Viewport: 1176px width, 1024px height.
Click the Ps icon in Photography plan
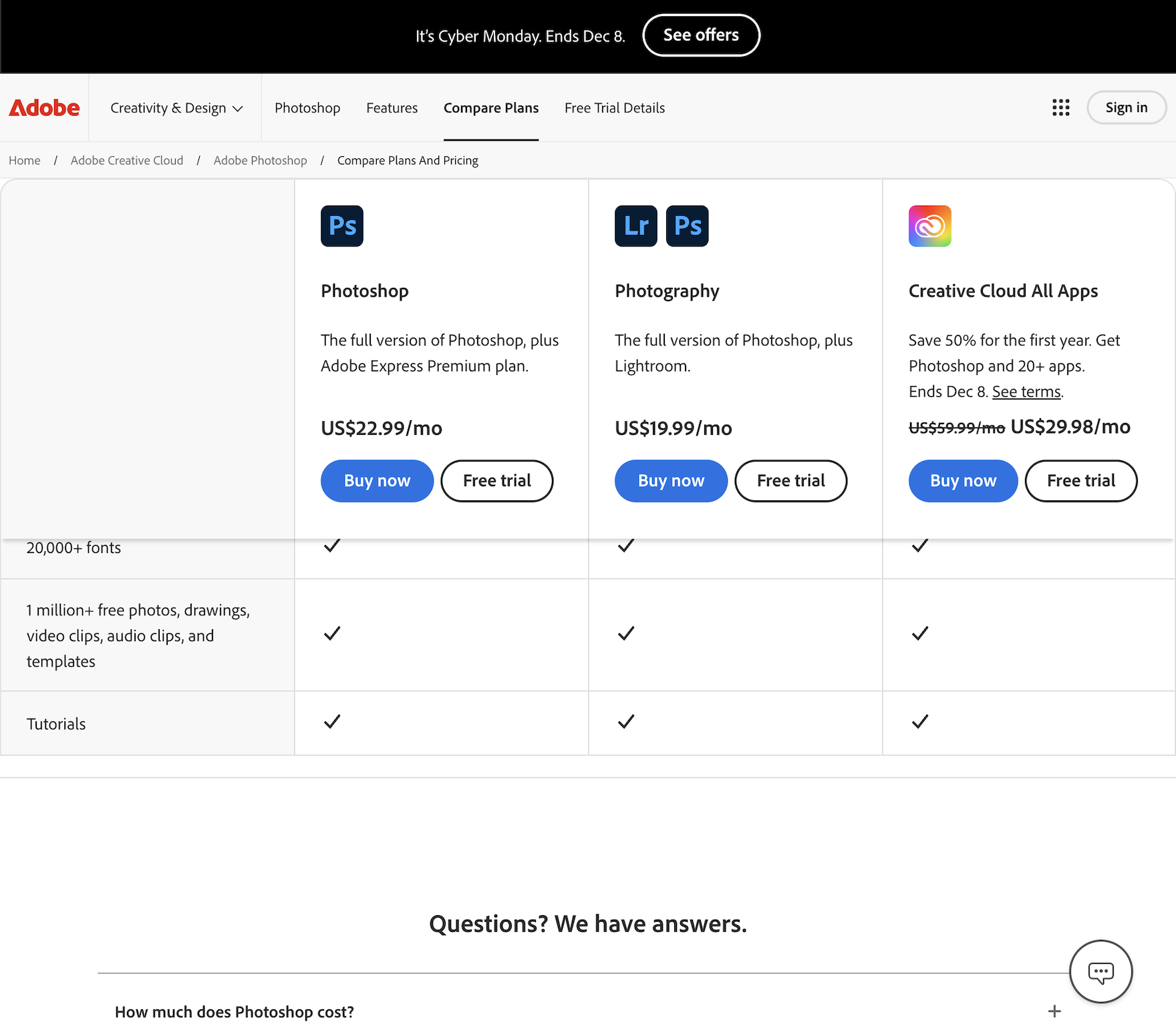(687, 226)
